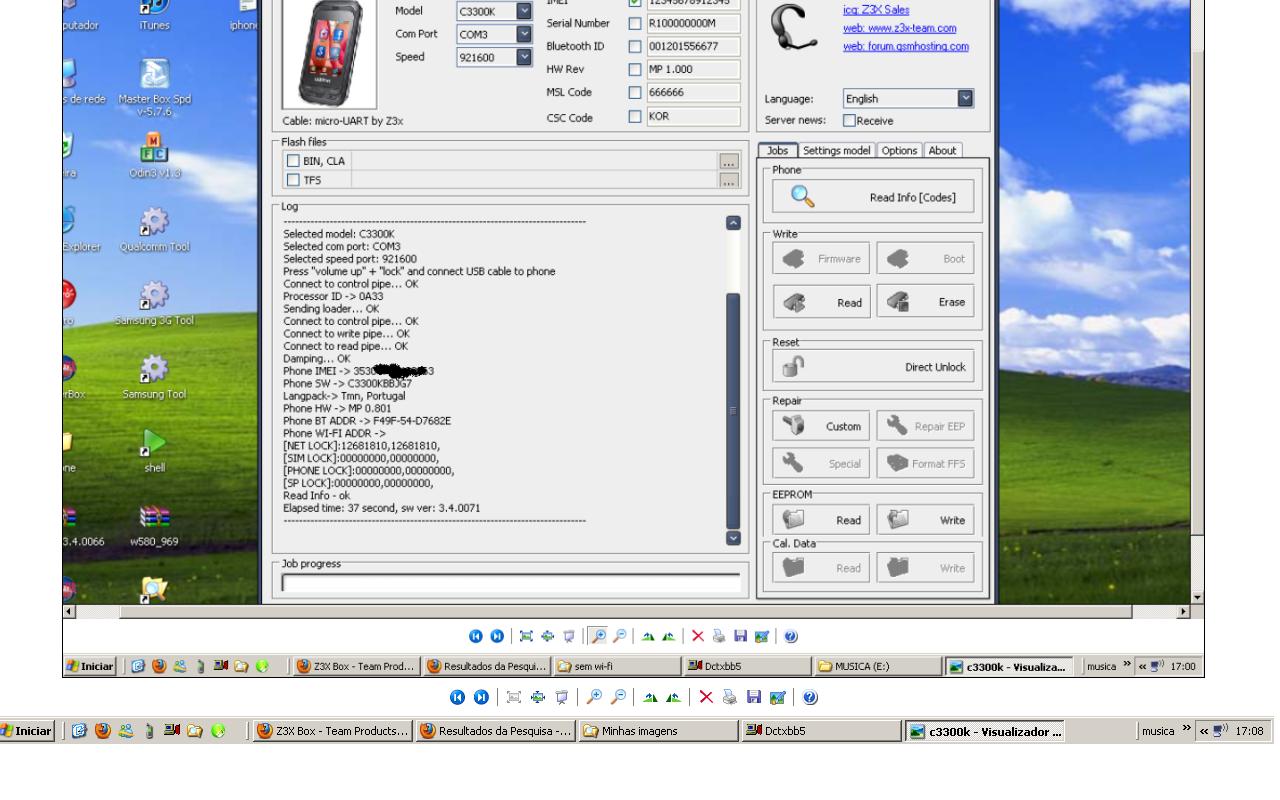Check the Server news Receive checkbox
The height and width of the screenshot is (800, 1280).
[850, 120]
